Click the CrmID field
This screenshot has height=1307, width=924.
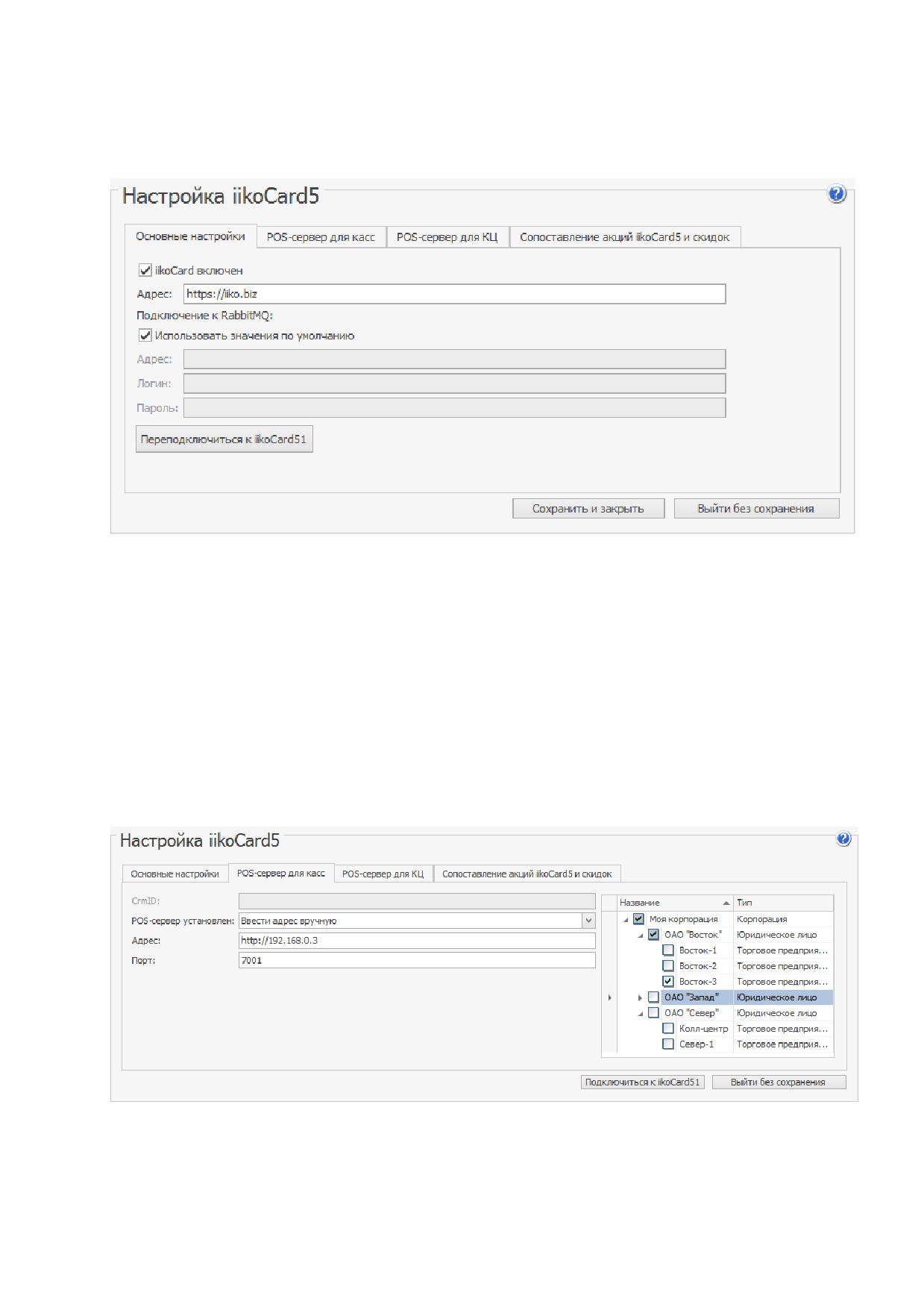[x=417, y=901]
